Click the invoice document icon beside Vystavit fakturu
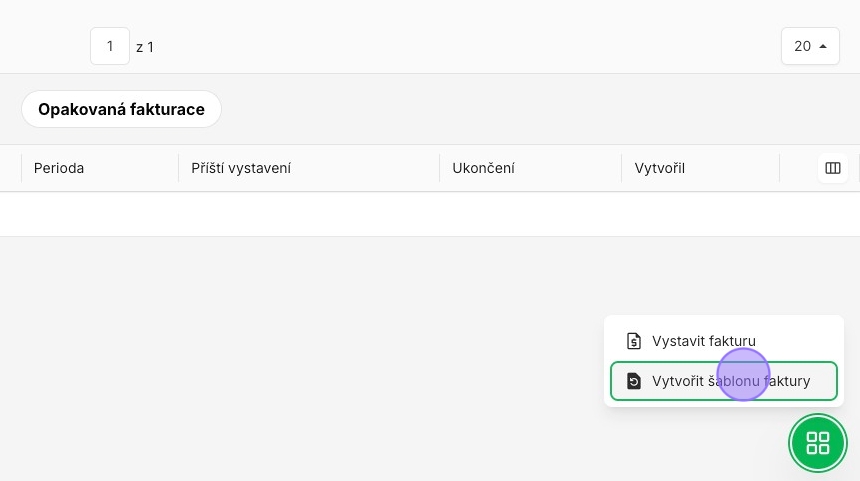The height and width of the screenshot is (481, 860). (x=633, y=341)
